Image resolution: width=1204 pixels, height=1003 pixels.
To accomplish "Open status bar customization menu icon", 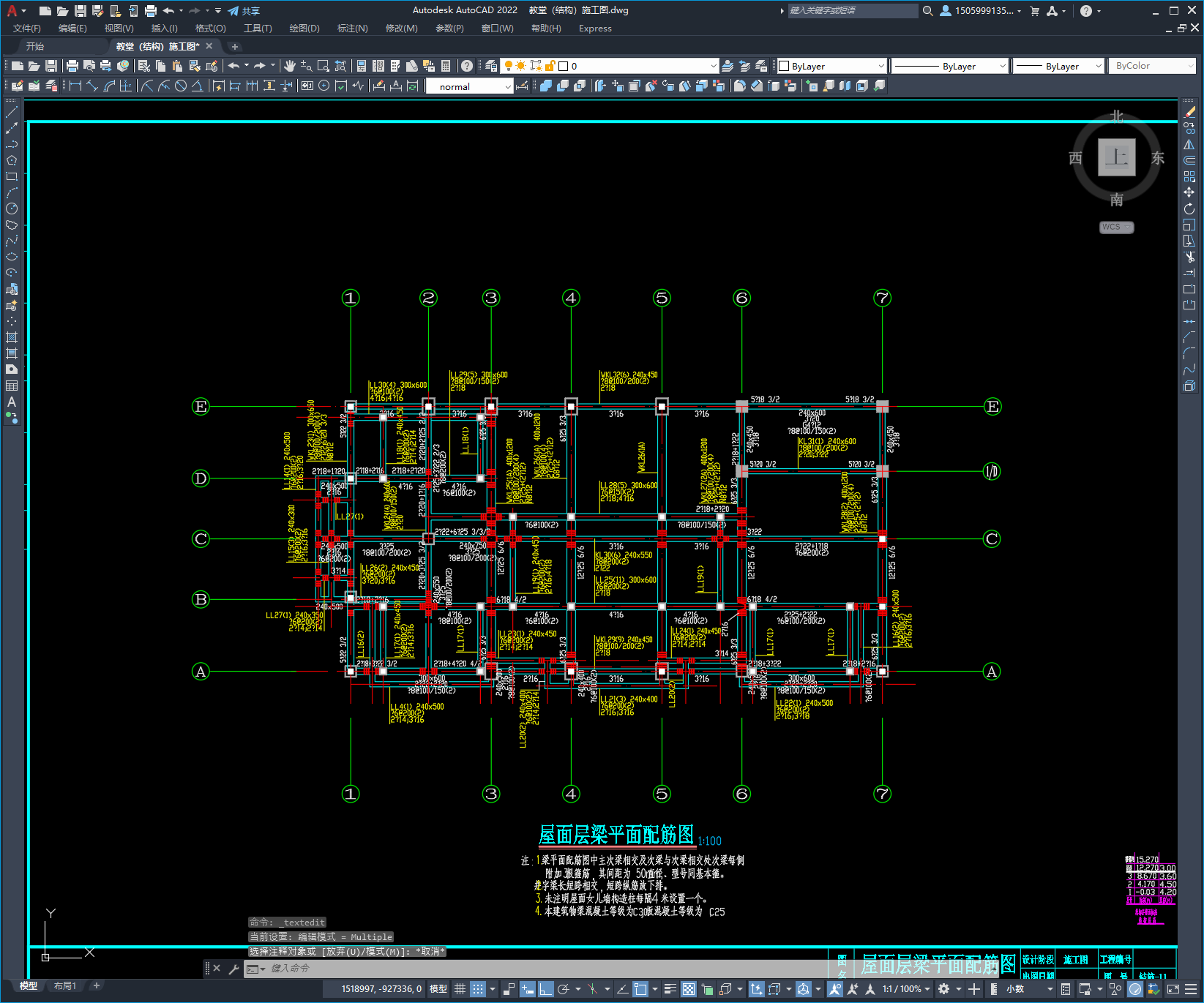I will click(1192, 989).
